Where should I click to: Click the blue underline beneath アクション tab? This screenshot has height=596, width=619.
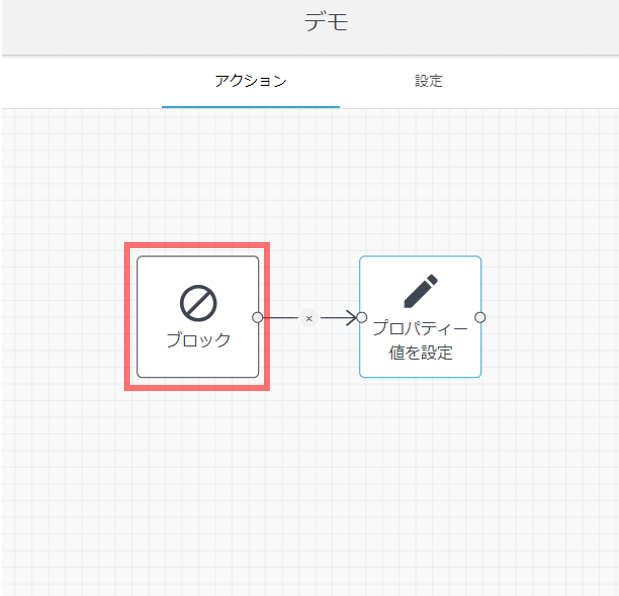[x=250, y=106]
